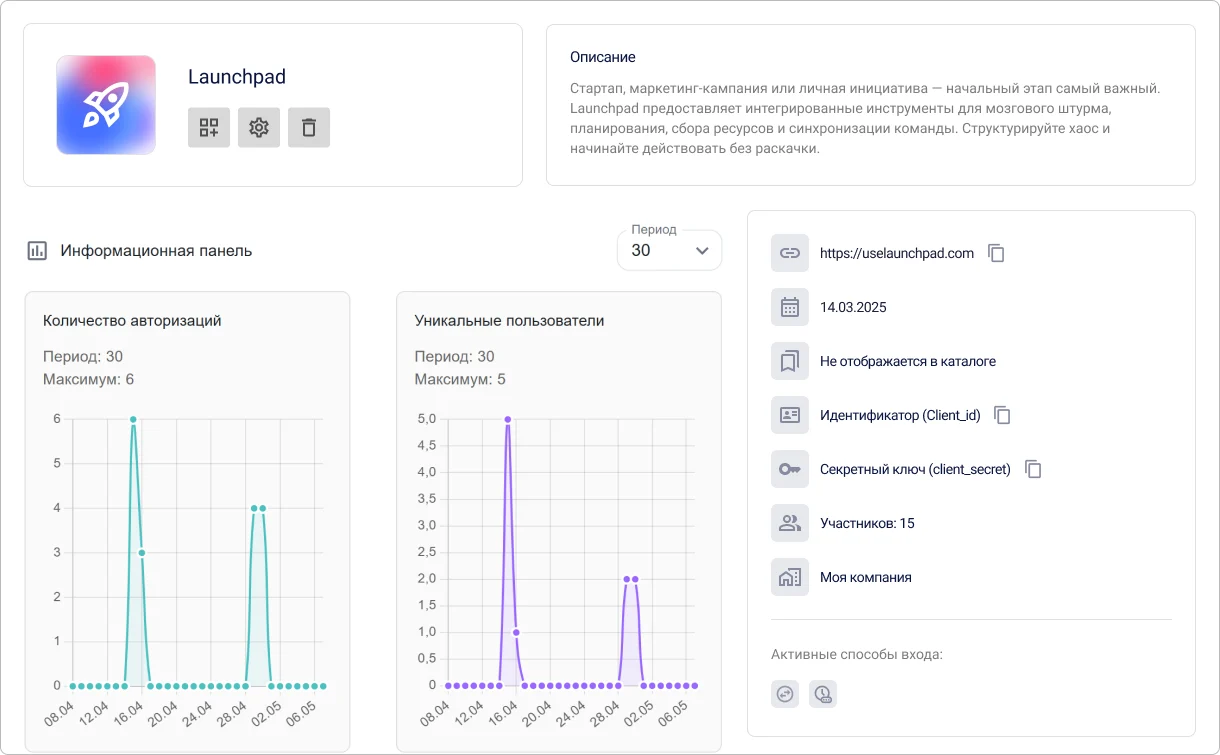Click the Количество авторизаций chart title
The height and width of the screenshot is (755, 1220).
(x=132, y=321)
